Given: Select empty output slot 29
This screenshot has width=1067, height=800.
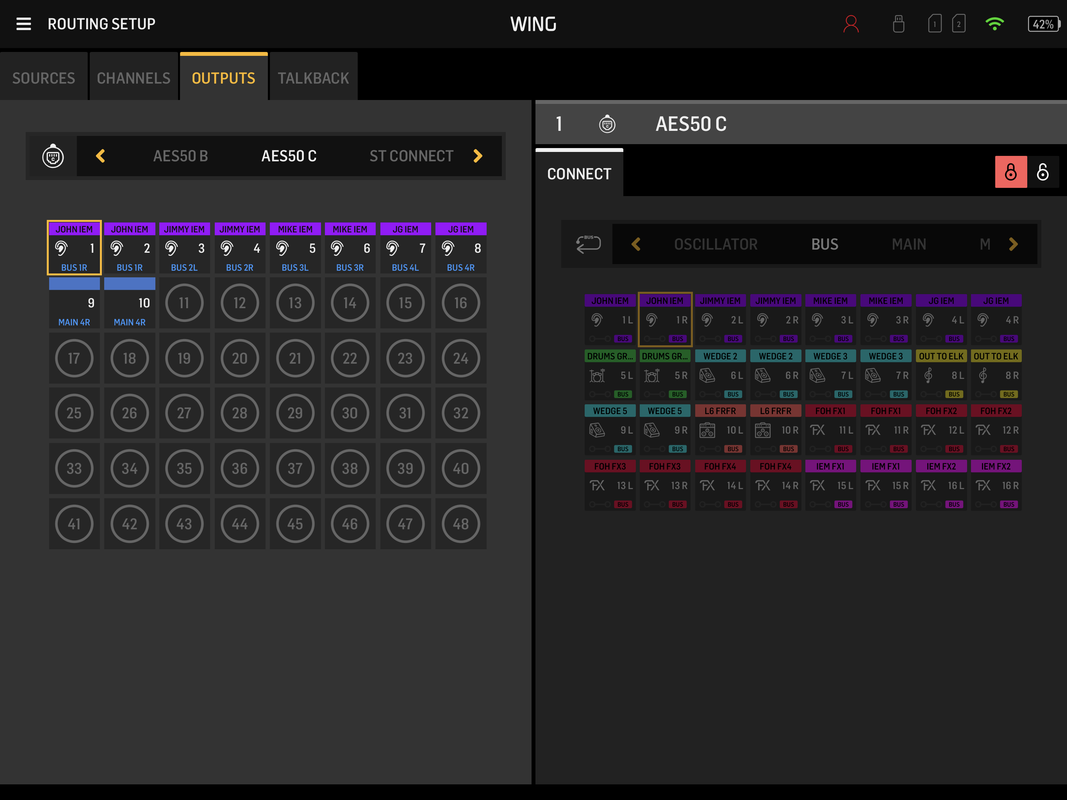Looking at the screenshot, I should coord(295,413).
